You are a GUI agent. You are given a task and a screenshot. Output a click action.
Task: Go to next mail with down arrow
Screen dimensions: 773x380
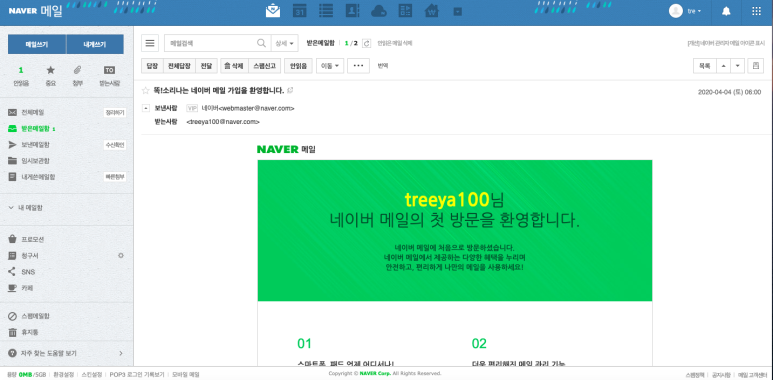click(x=738, y=66)
